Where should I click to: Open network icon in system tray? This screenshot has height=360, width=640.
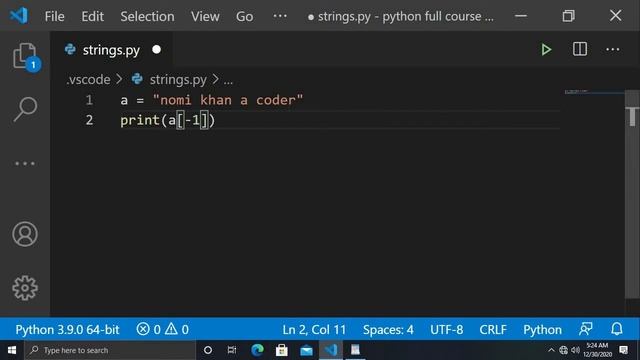563,350
